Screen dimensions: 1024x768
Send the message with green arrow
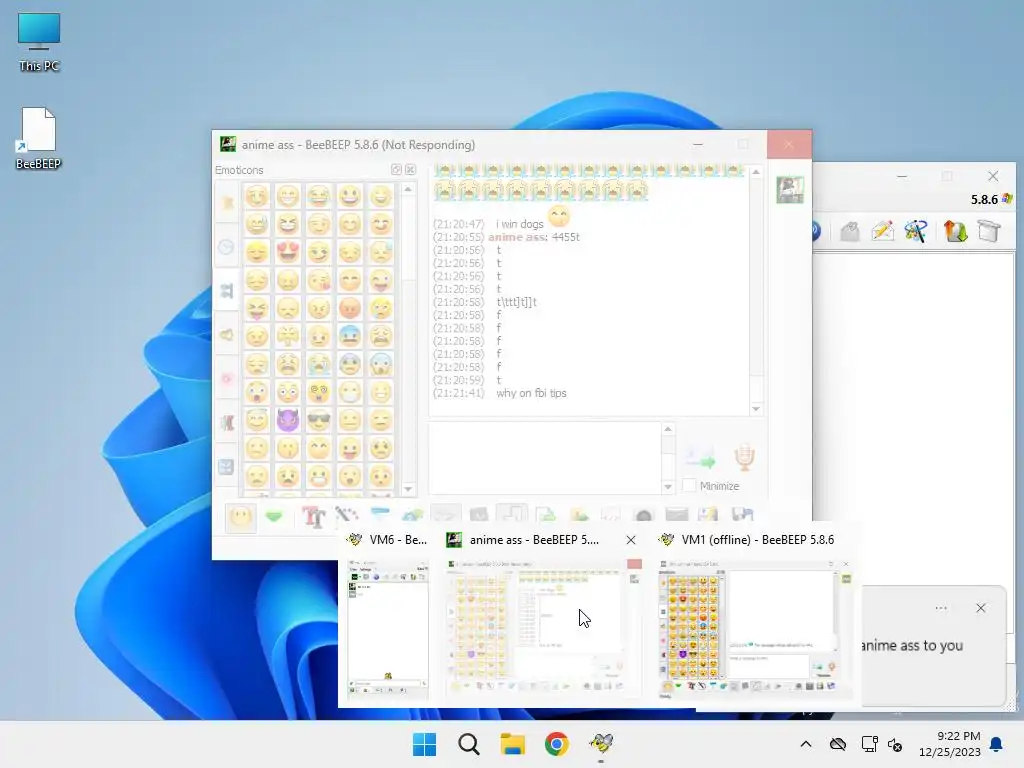click(x=701, y=459)
